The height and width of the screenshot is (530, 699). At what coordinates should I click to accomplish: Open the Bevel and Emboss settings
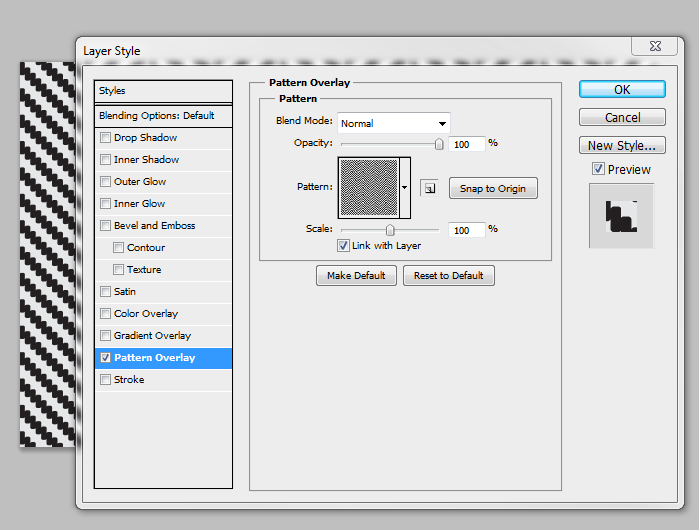(154, 226)
